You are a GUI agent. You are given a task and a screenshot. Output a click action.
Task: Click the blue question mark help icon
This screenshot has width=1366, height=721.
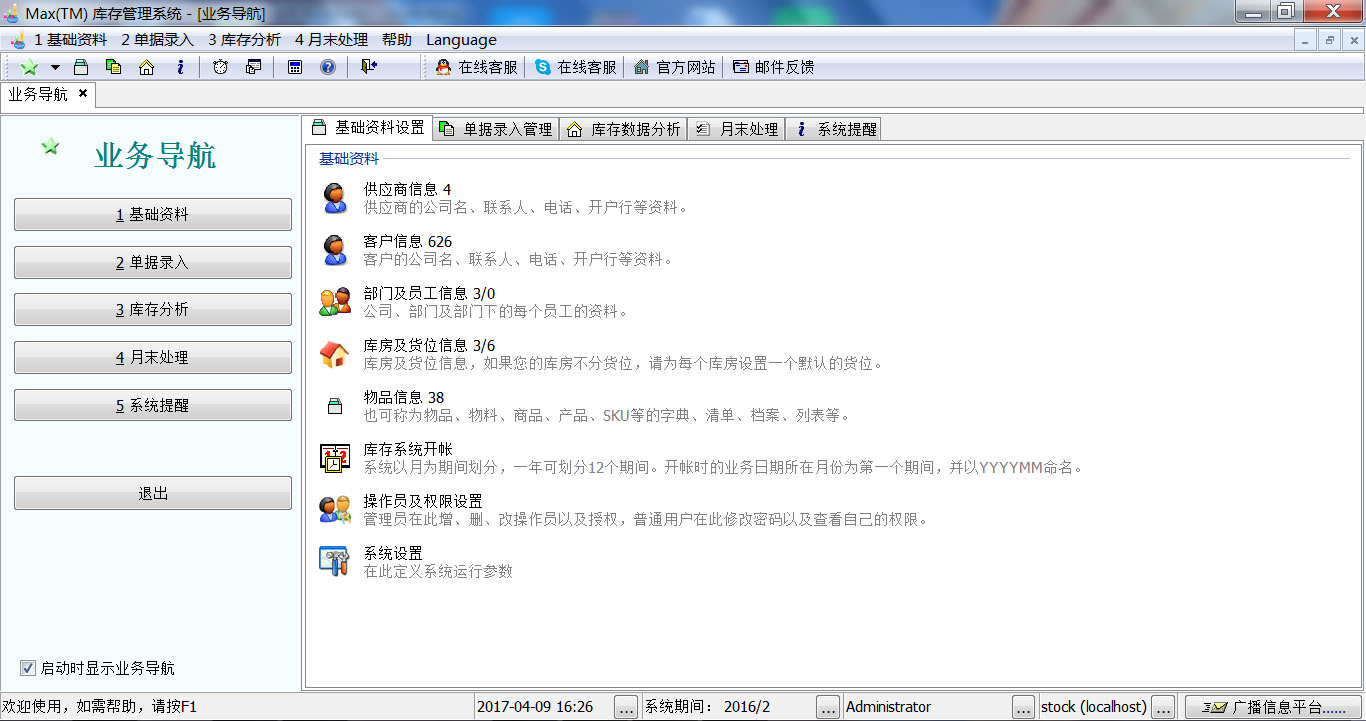[x=327, y=67]
